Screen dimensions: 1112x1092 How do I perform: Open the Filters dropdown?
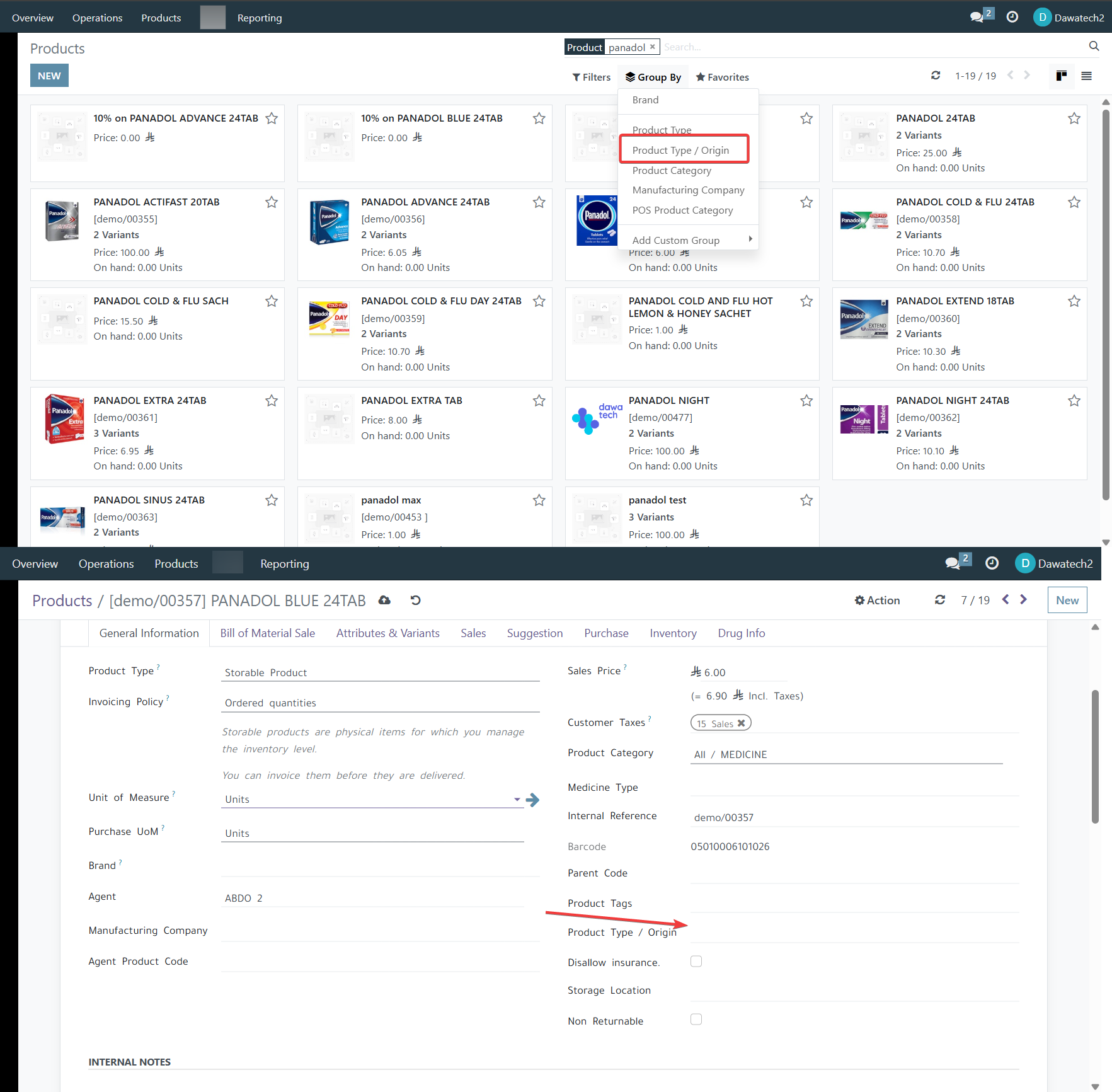592,77
